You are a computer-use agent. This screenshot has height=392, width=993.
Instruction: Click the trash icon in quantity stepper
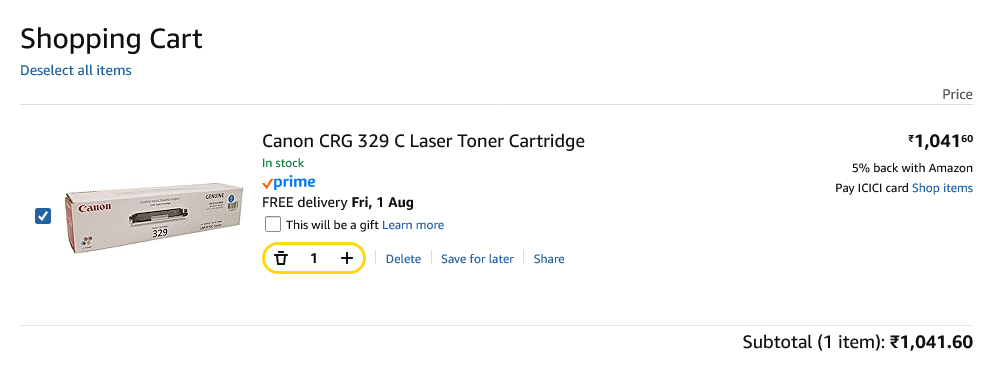[281, 258]
